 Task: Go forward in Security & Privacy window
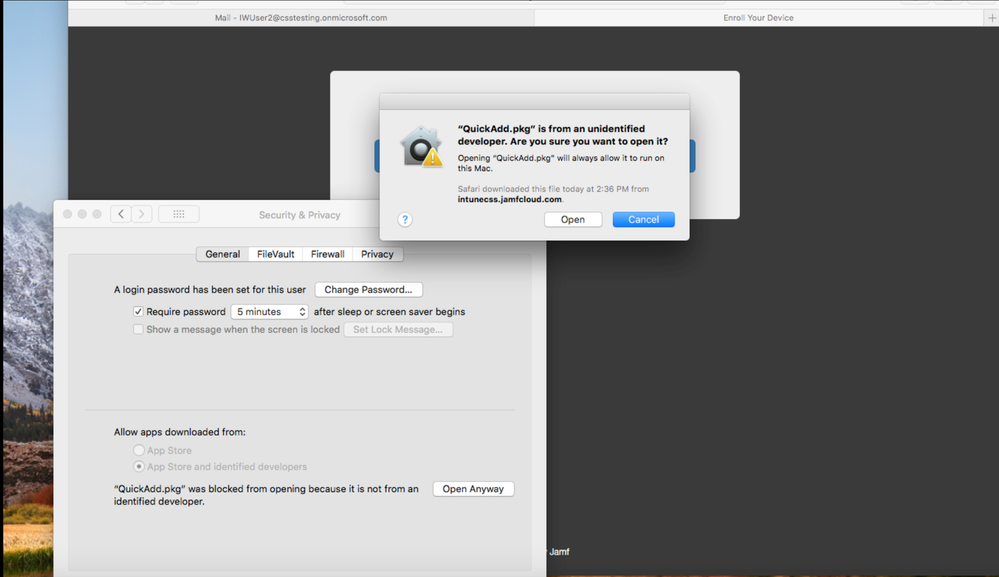142,214
